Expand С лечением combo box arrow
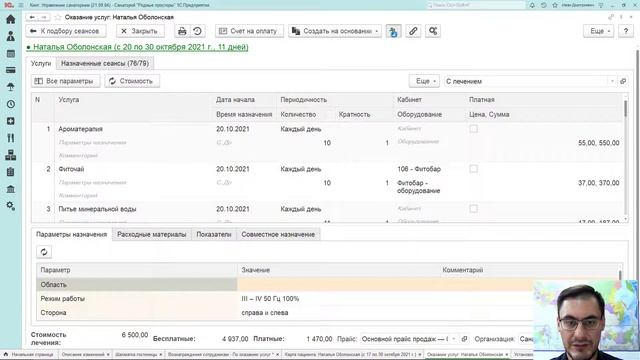This screenshot has width=640, height=360. [x=612, y=81]
